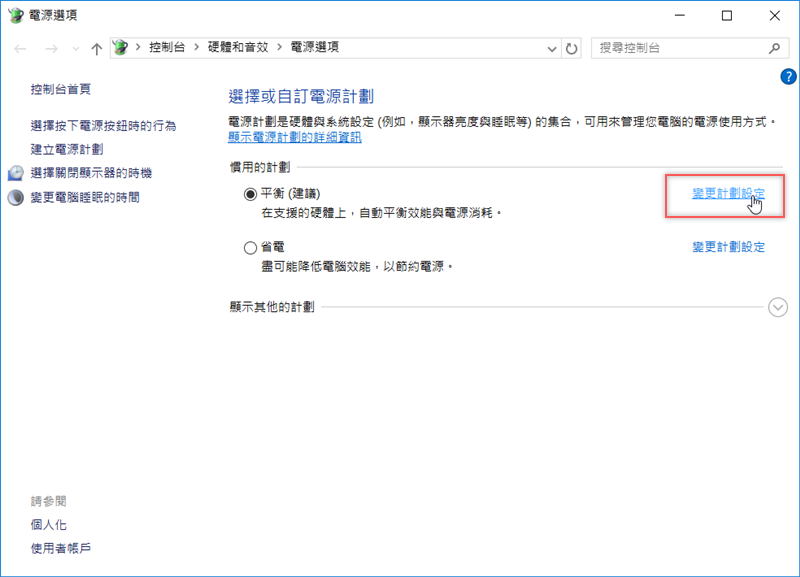Click the monitor icon beside 選擇關閉顯示器的時機

(16, 173)
